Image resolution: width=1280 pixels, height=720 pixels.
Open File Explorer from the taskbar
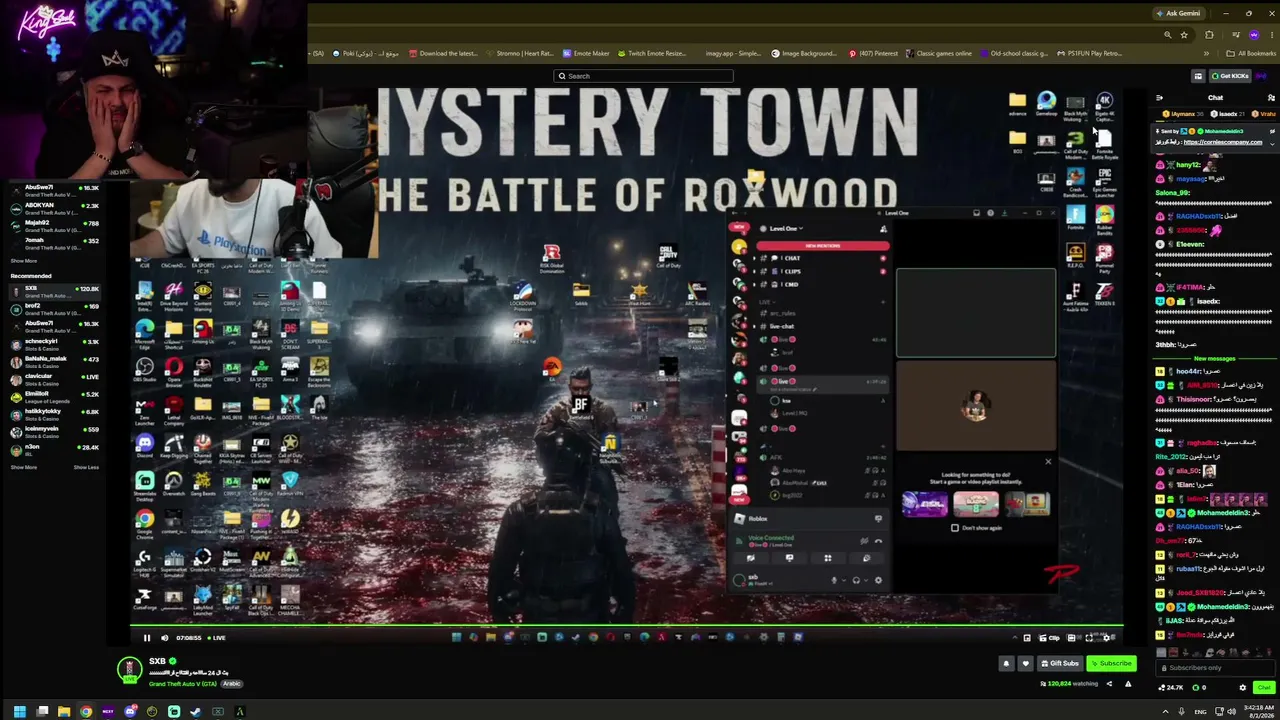coord(64,712)
